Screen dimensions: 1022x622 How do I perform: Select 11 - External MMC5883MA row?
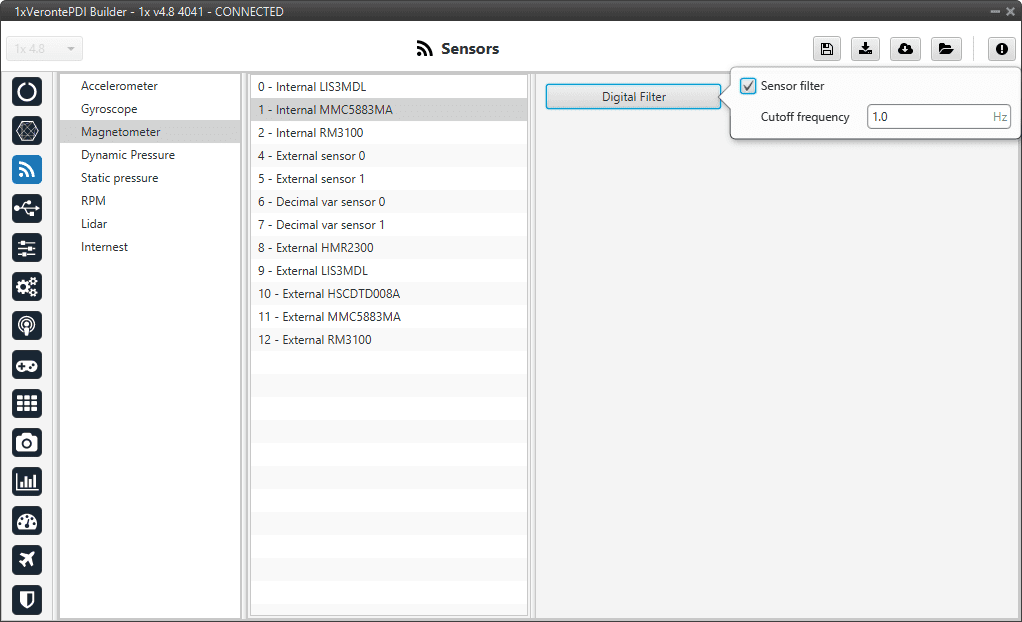[388, 317]
